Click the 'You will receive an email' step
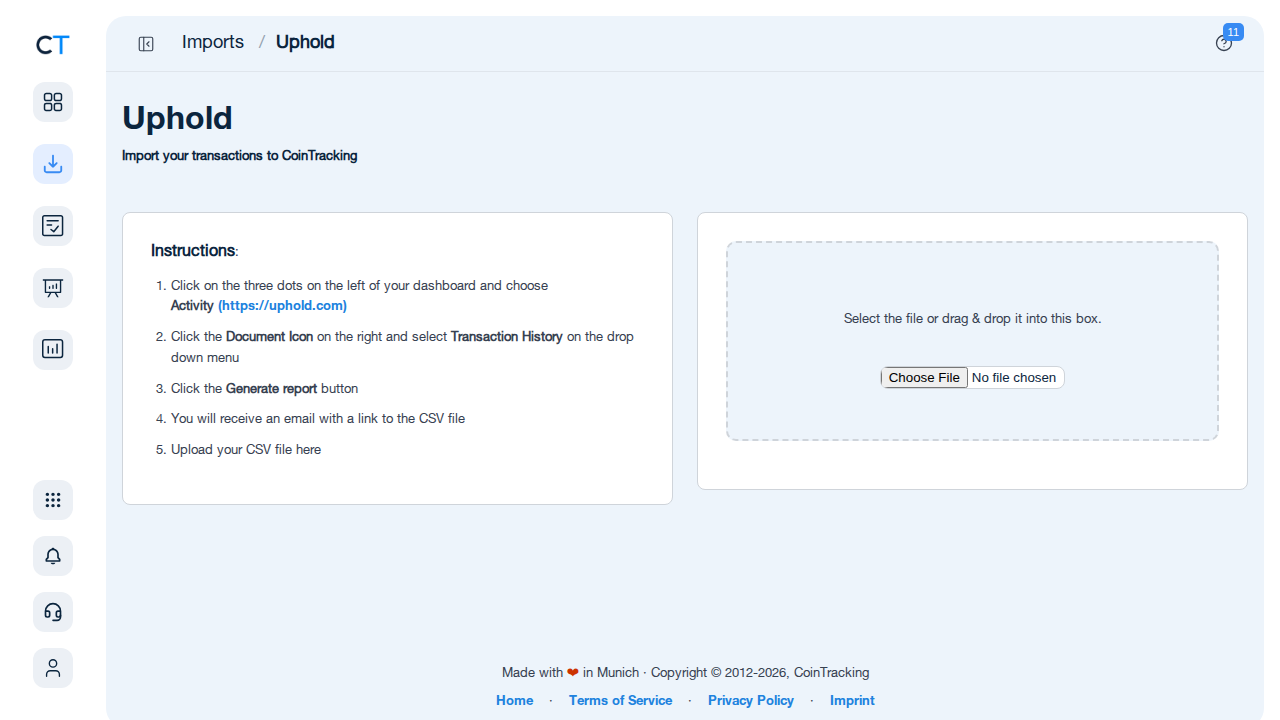Image resolution: width=1280 pixels, height=720 pixels. coord(318,419)
